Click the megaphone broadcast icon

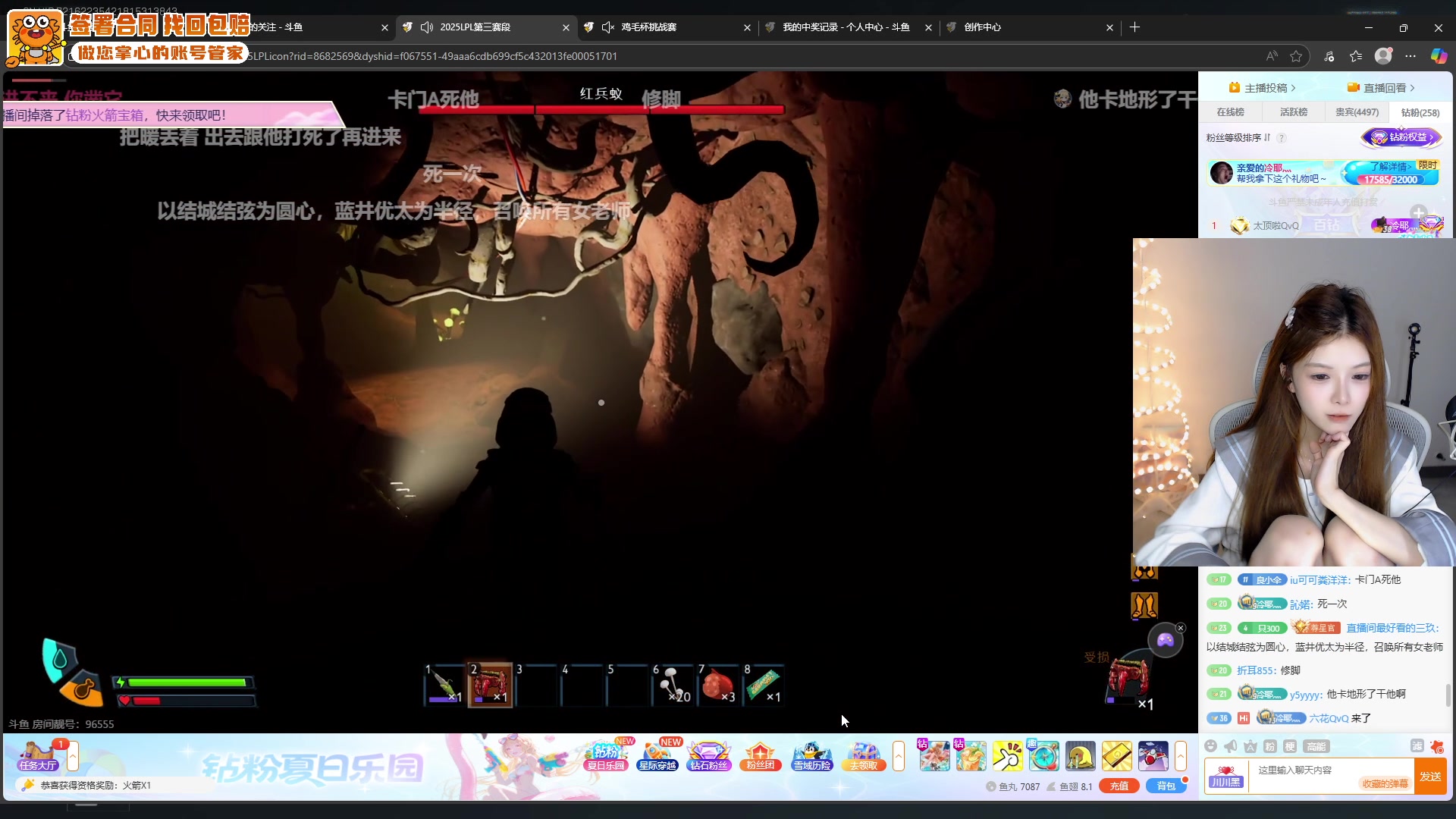(x=1231, y=746)
